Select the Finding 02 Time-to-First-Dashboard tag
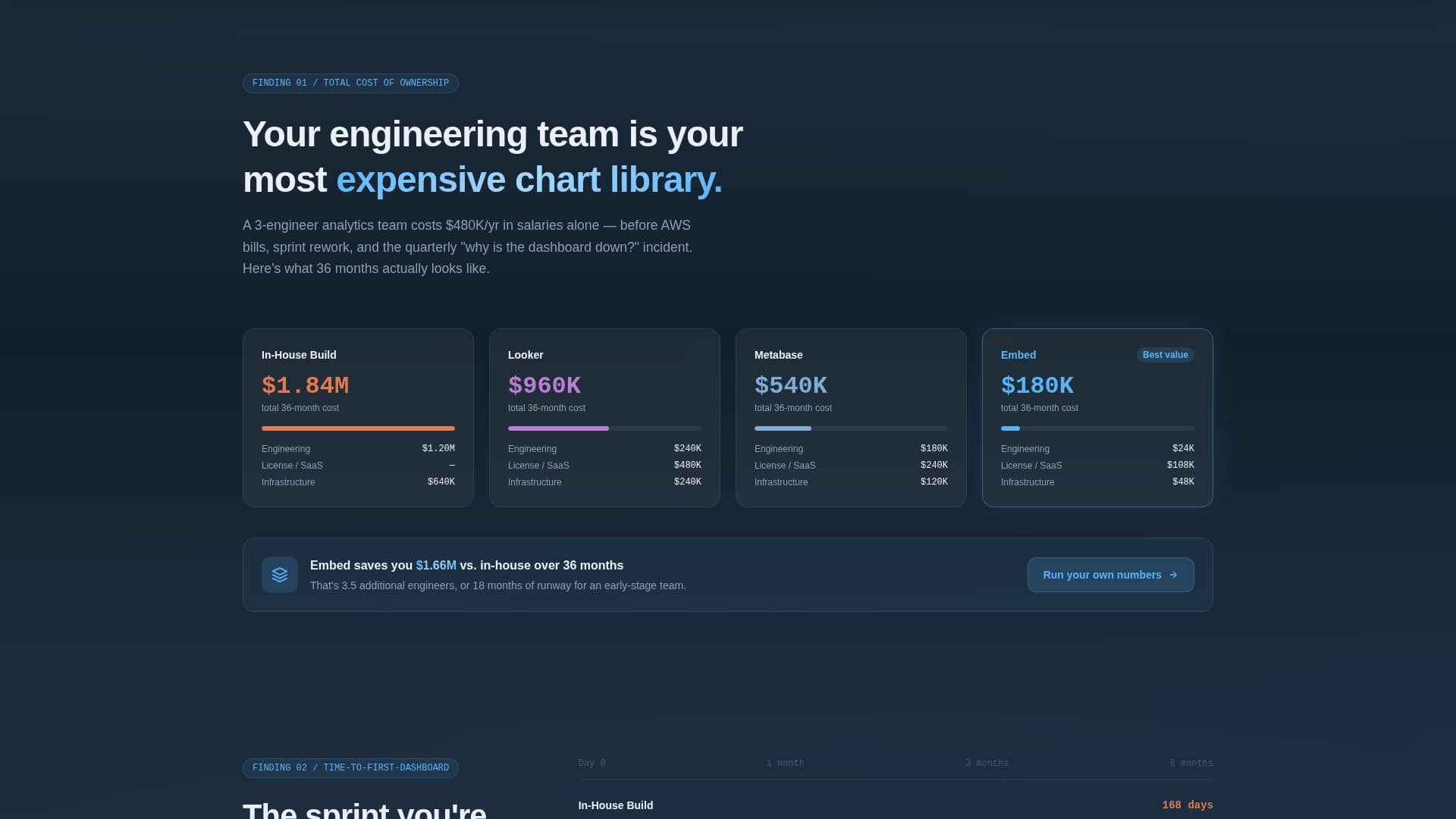Screen dimensions: 1456x819 tap(350, 768)
